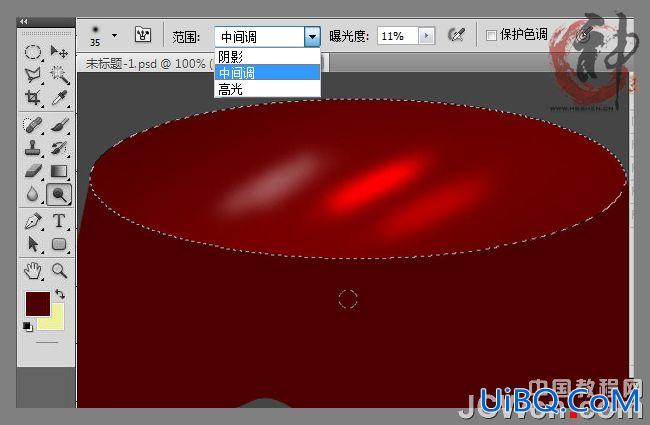Select the Rounded Rectangle shape tool
The image size is (650, 425).
[59, 244]
